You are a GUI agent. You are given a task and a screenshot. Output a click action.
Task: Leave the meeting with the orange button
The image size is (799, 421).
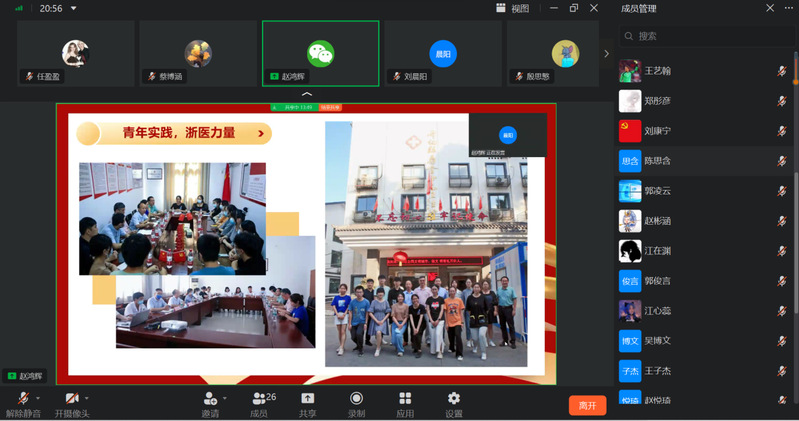pos(587,405)
